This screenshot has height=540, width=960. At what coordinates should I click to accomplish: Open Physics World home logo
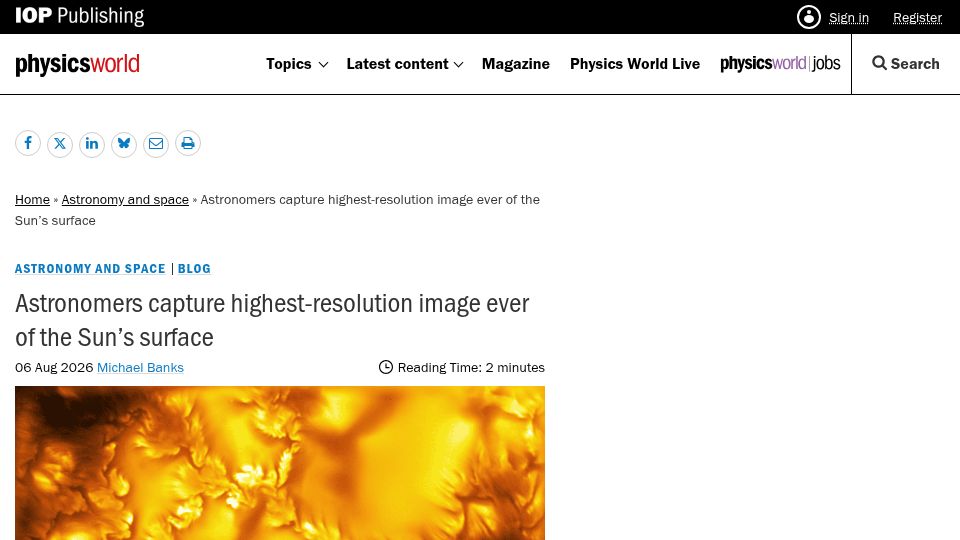[77, 64]
